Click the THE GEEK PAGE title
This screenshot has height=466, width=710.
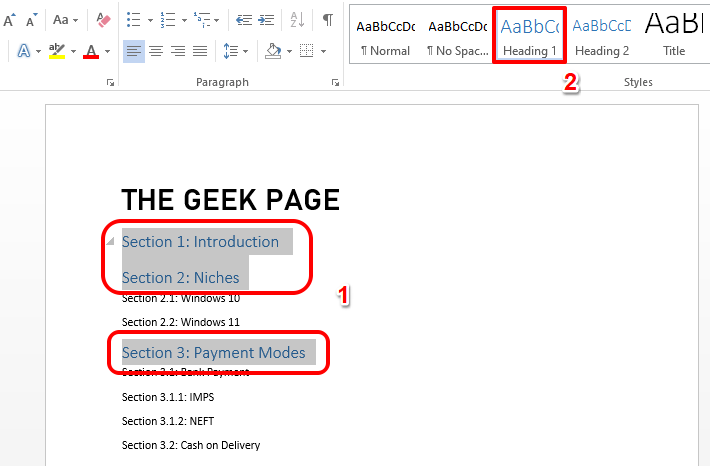pyautogui.click(x=230, y=200)
